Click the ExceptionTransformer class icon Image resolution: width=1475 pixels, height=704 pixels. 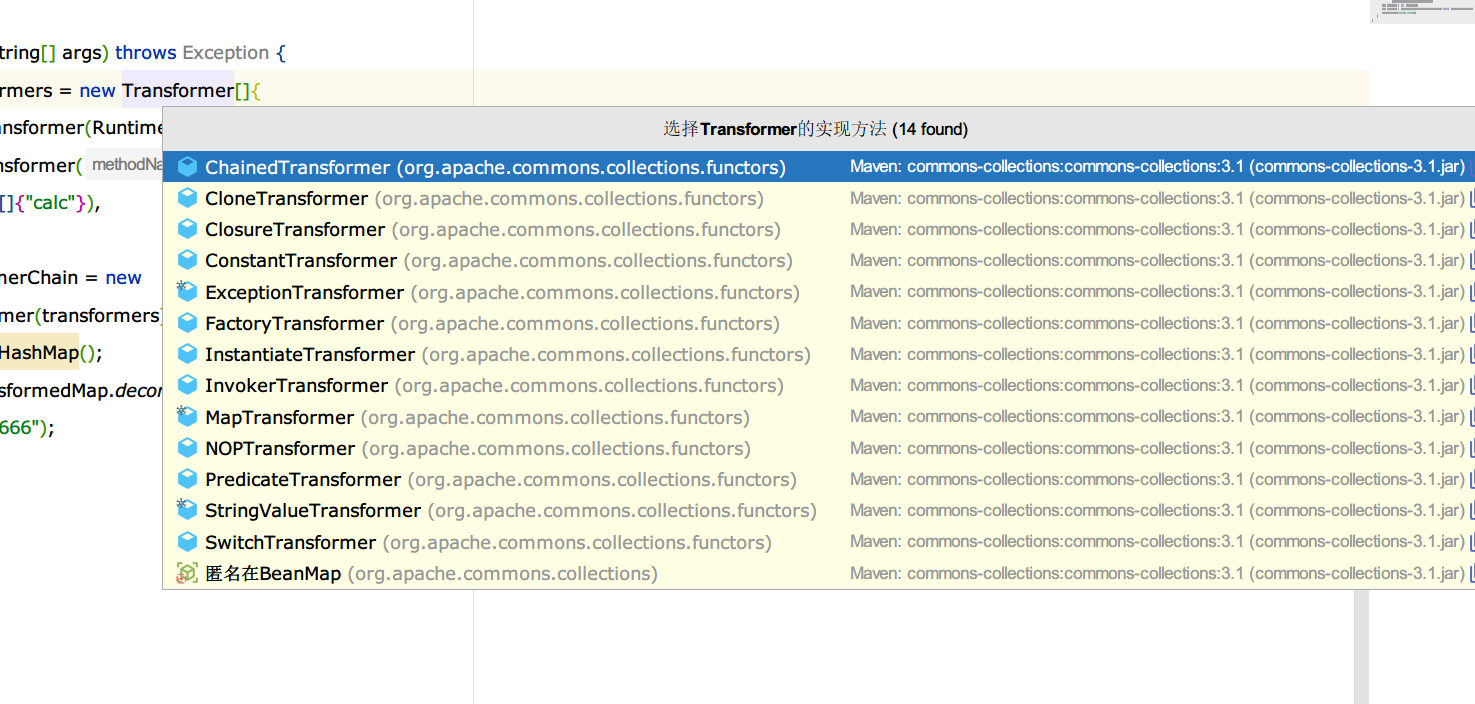(187, 292)
